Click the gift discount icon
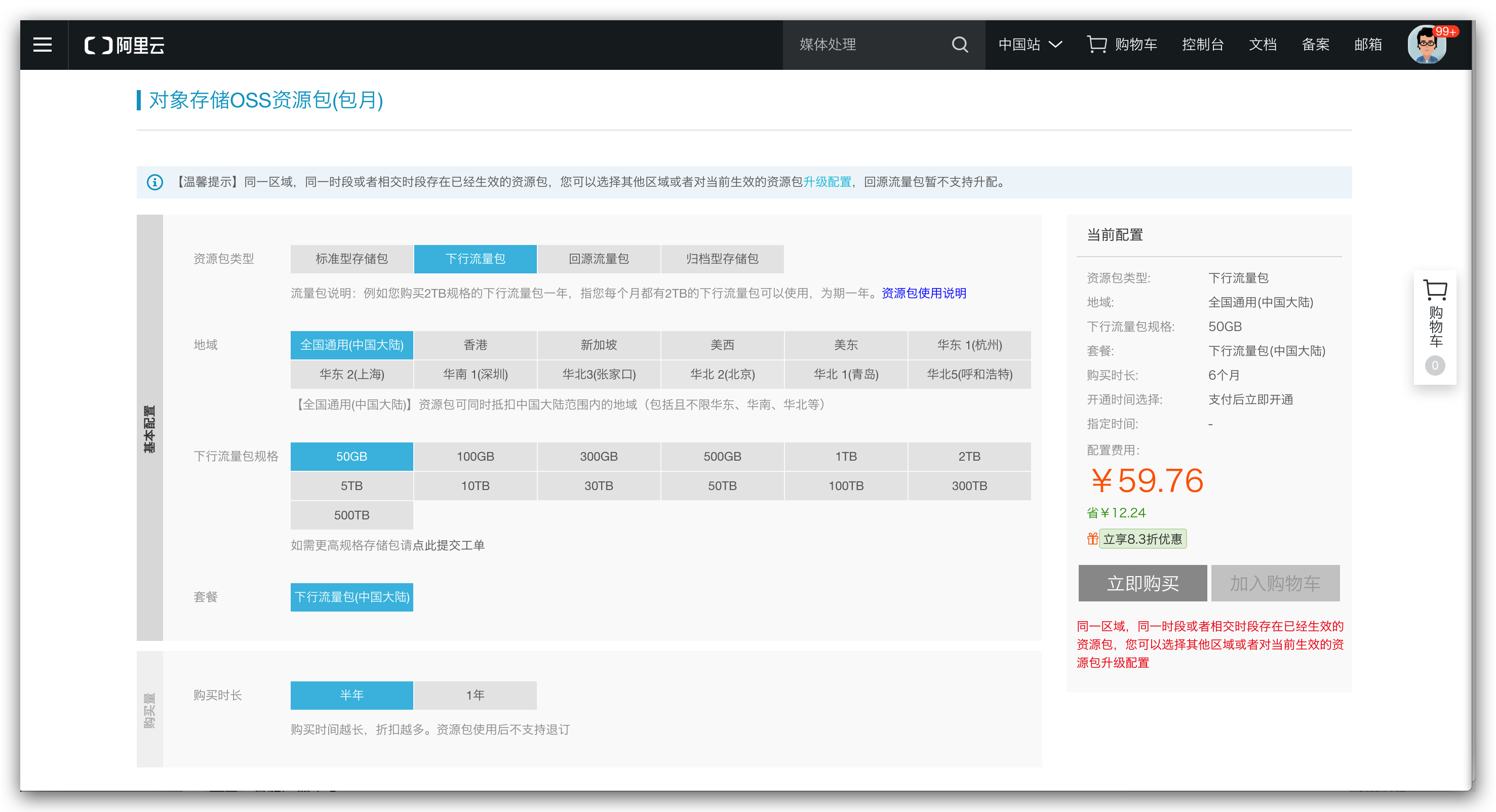 (1092, 539)
